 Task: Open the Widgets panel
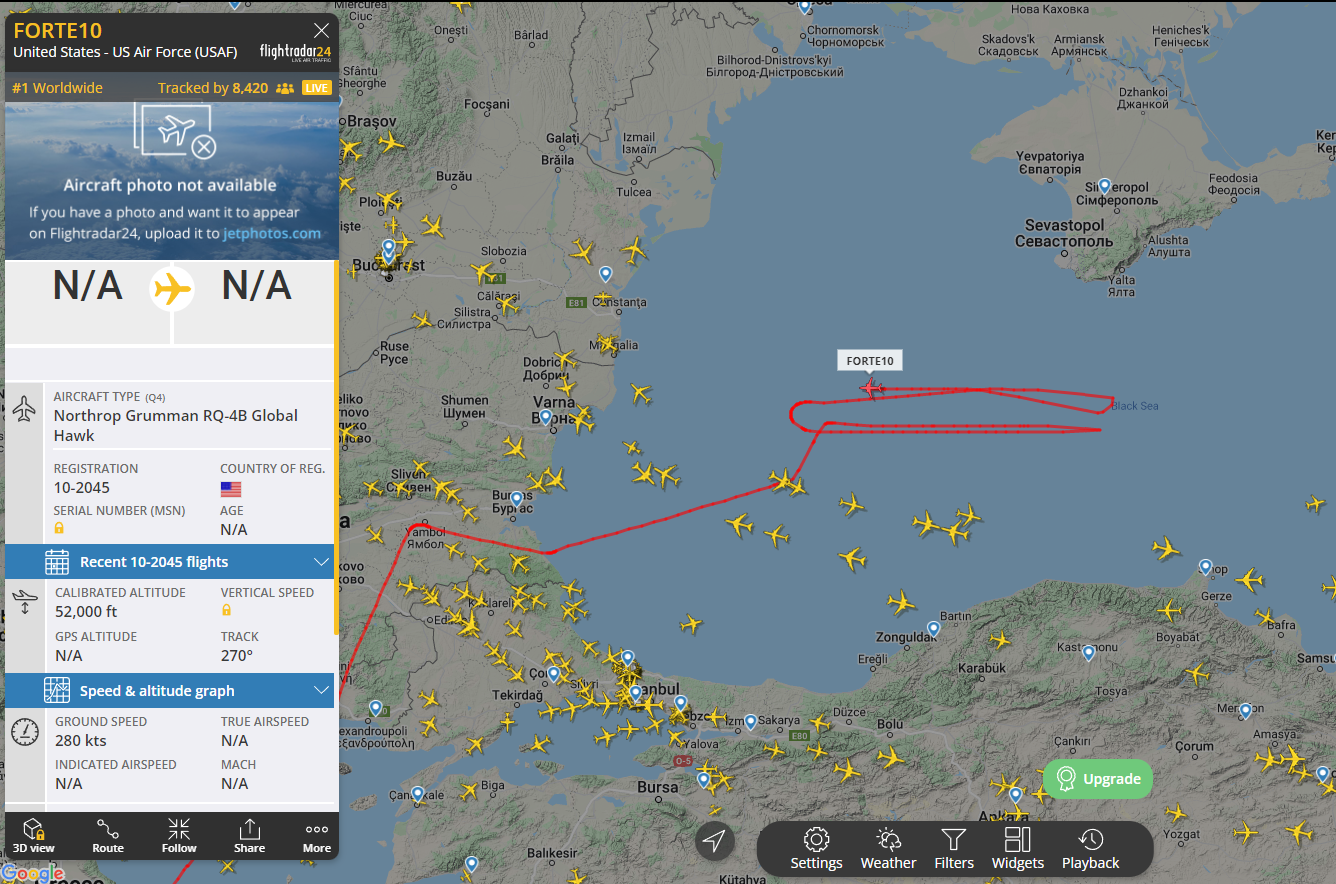(x=1018, y=849)
